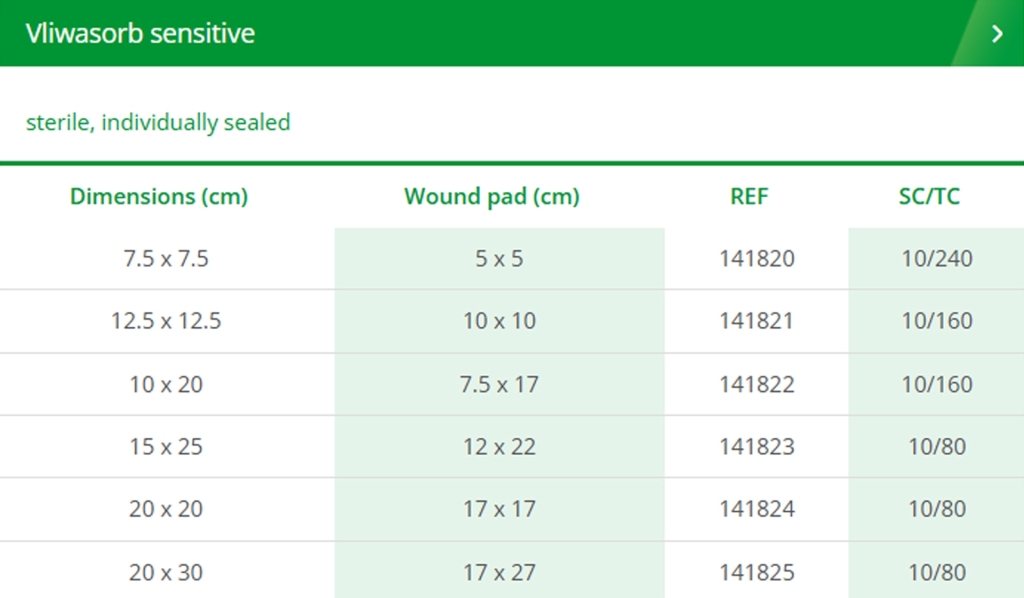Select the 12 x 22 wound pad cell
1024x598 pixels.
pyautogui.click(x=499, y=447)
